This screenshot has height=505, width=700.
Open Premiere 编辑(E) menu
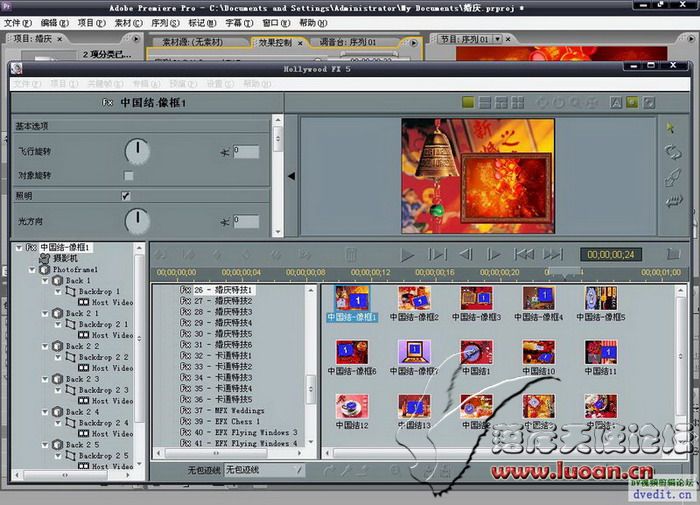[54, 23]
